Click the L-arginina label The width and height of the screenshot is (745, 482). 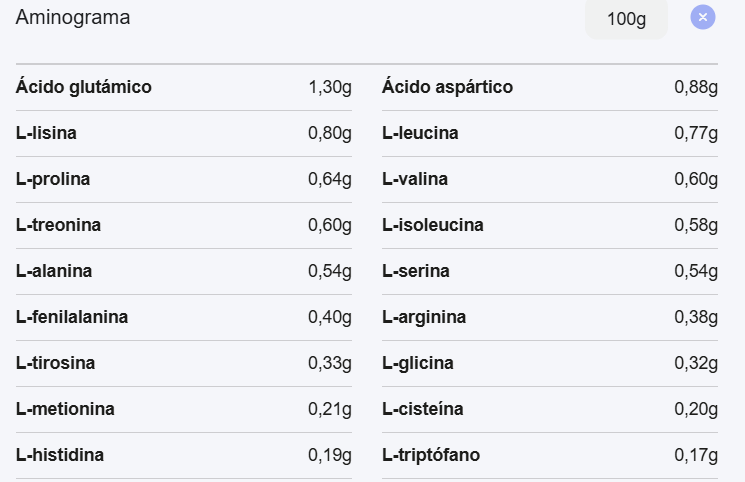[424, 317]
